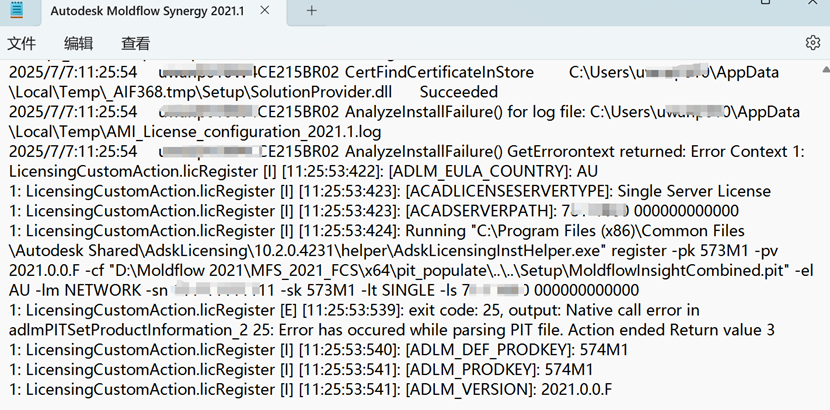Click the Notepad app icon
The height and width of the screenshot is (410, 830).
click(17, 10)
